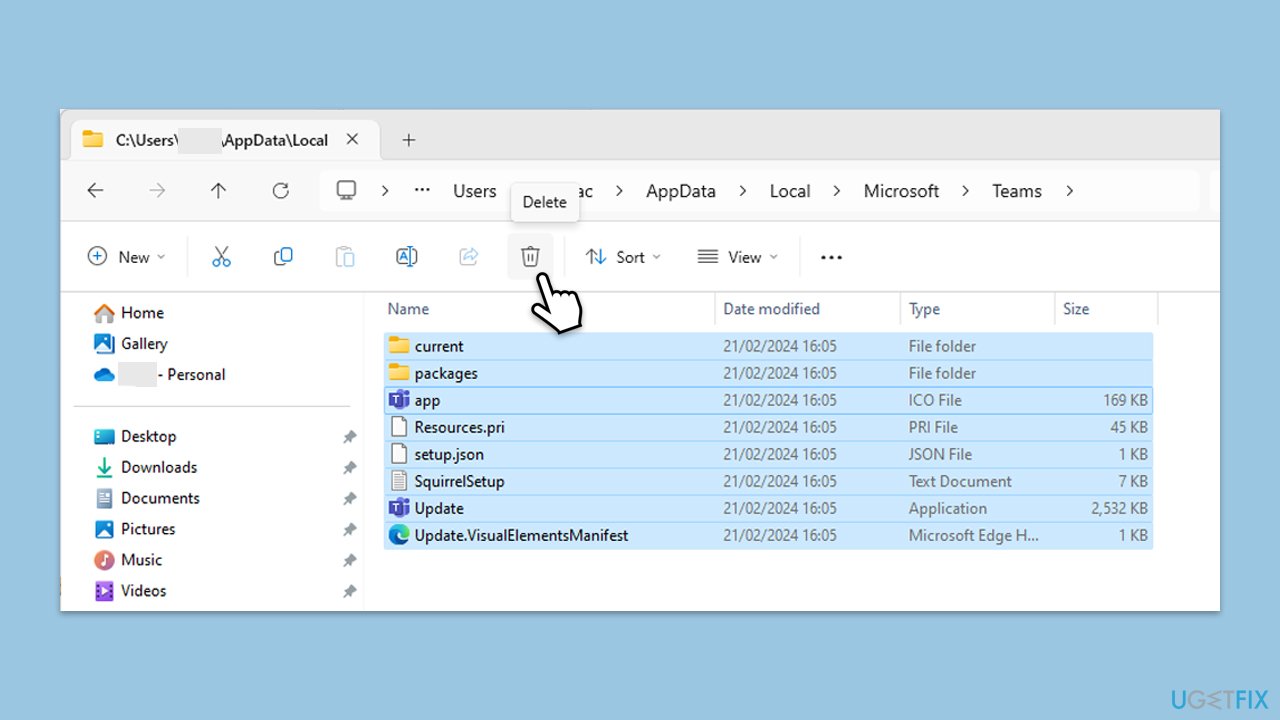
Task: Select the SquirrelSetup text document
Action: click(x=768, y=481)
